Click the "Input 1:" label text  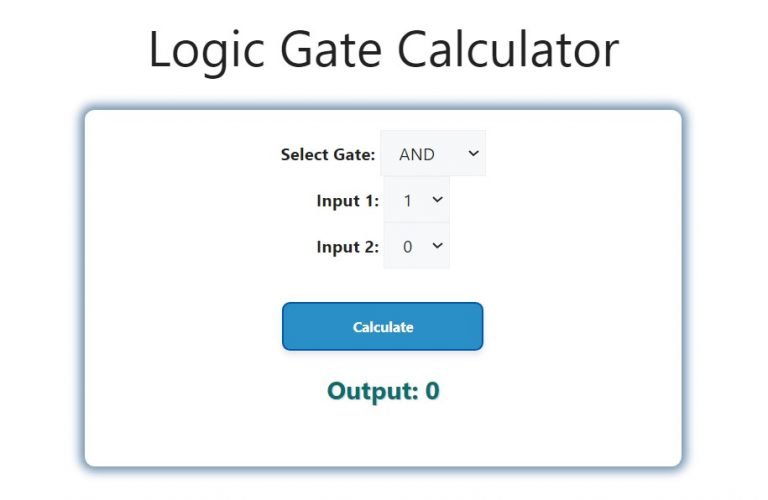[347, 200]
